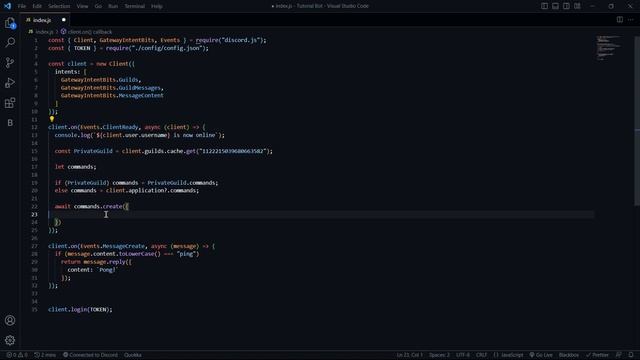Click the 'require("discord.js")' text on line 1

click(230, 40)
